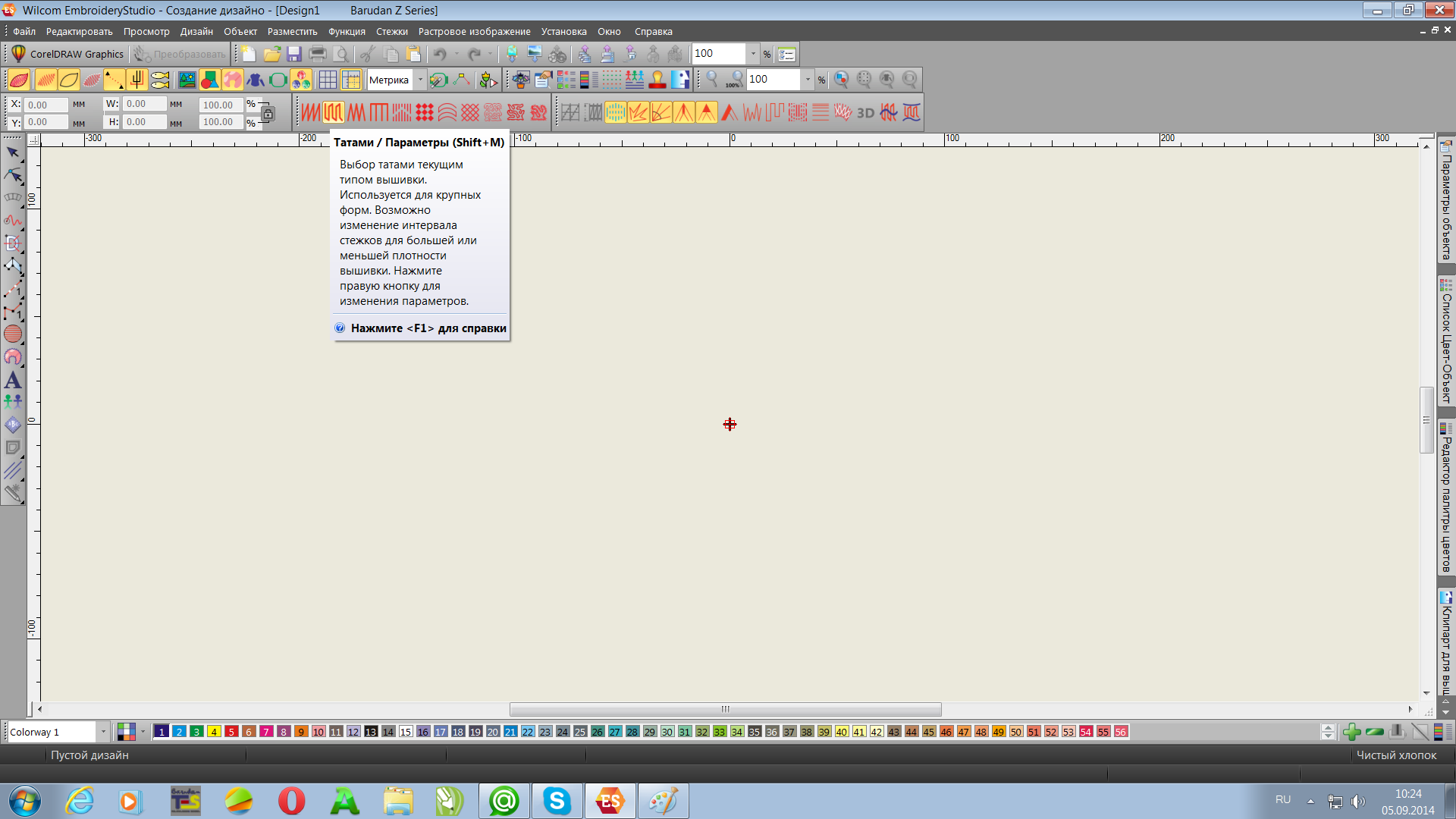This screenshot has height=819, width=1456.
Task: Switch to CorelDRAW Graphics mode
Action: pyautogui.click(x=67, y=54)
